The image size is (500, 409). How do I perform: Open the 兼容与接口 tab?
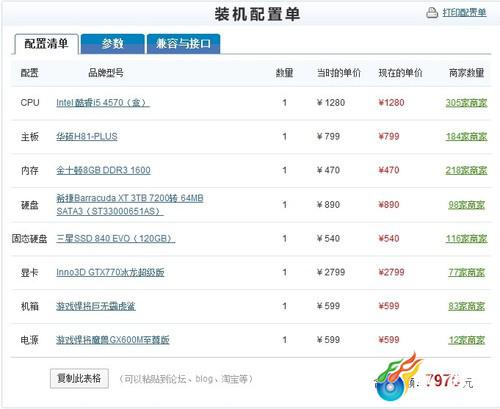tap(183, 44)
